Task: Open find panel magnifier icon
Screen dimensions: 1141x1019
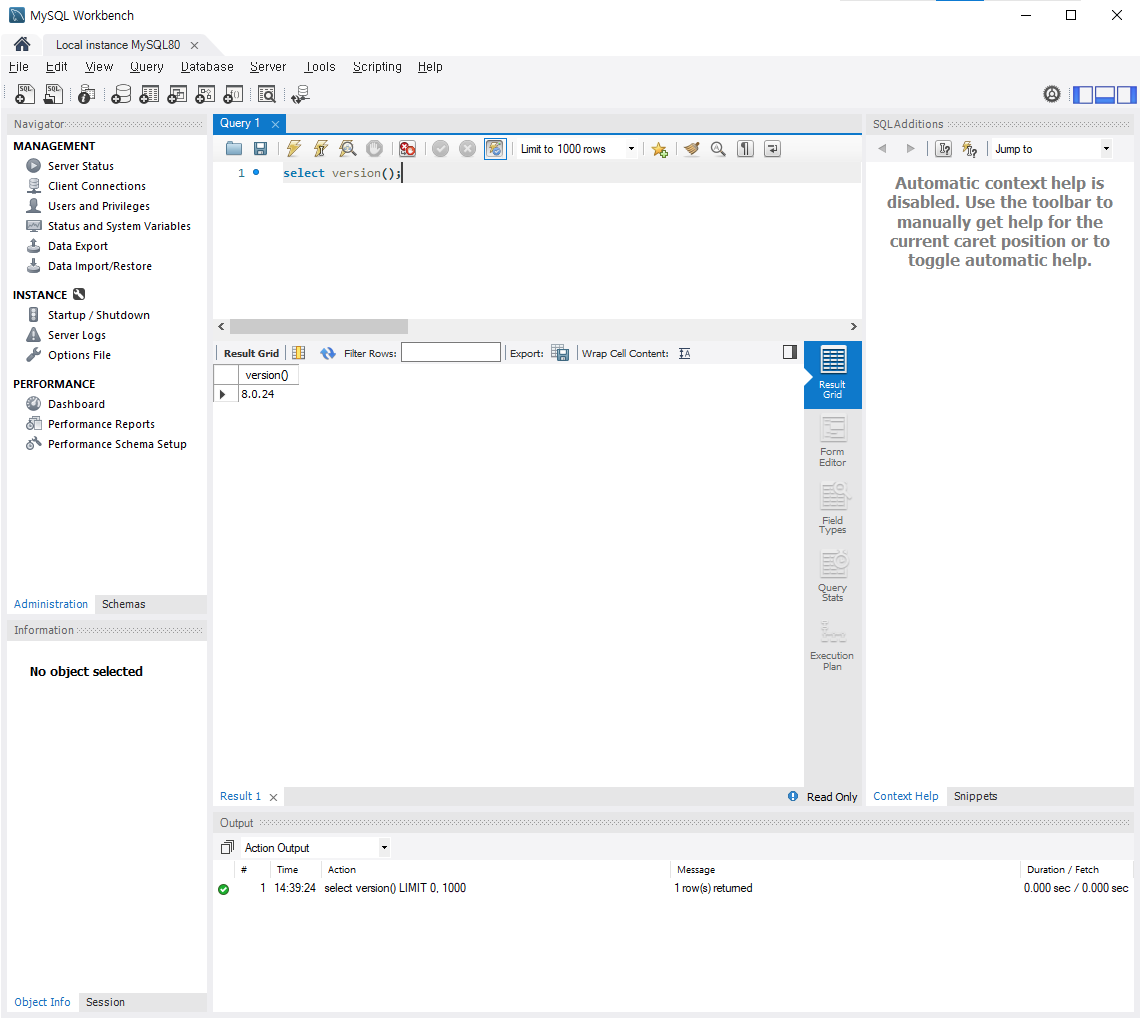Action: pos(718,148)
